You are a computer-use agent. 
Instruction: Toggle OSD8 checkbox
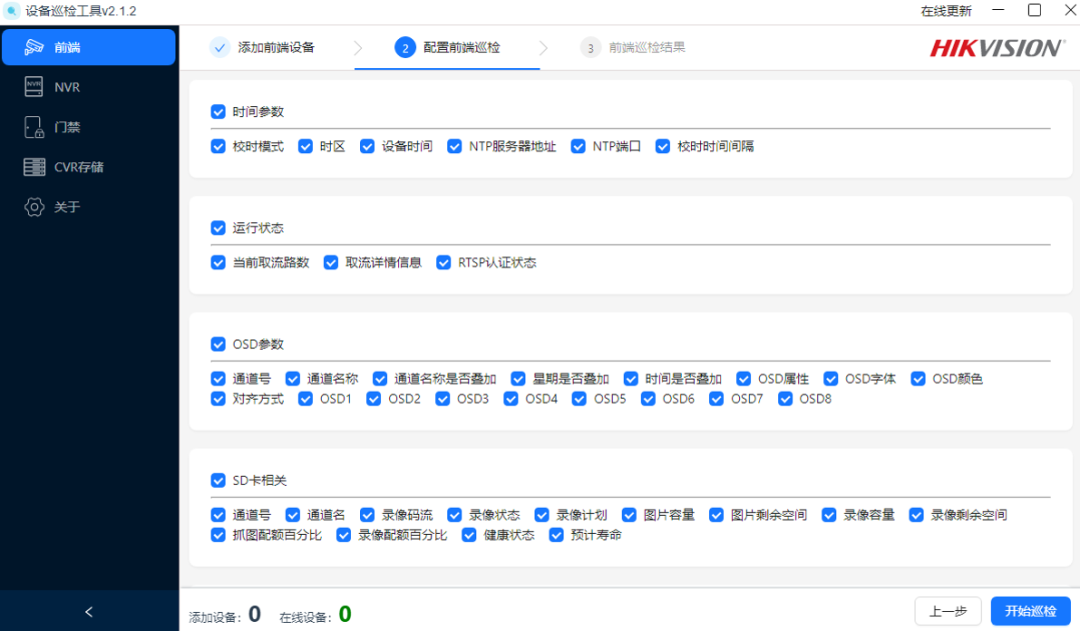coord(785,399)
